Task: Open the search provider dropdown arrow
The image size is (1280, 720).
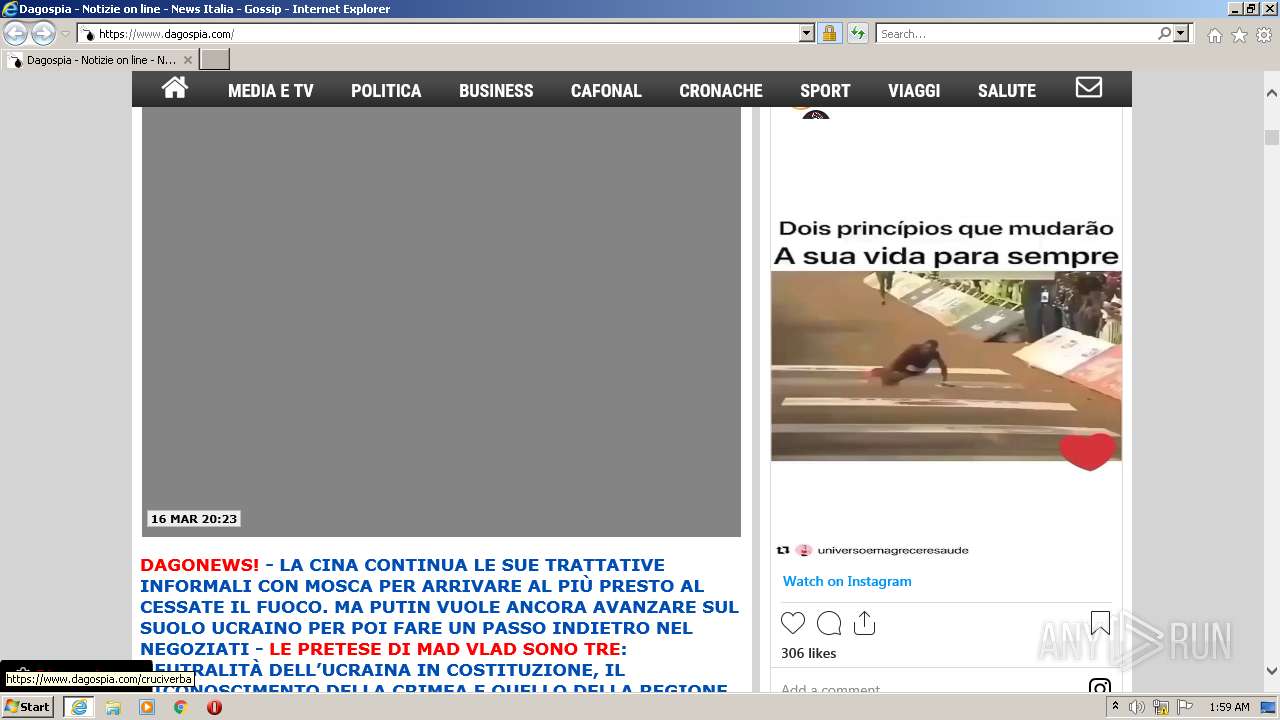Action: coord(1181,34)
